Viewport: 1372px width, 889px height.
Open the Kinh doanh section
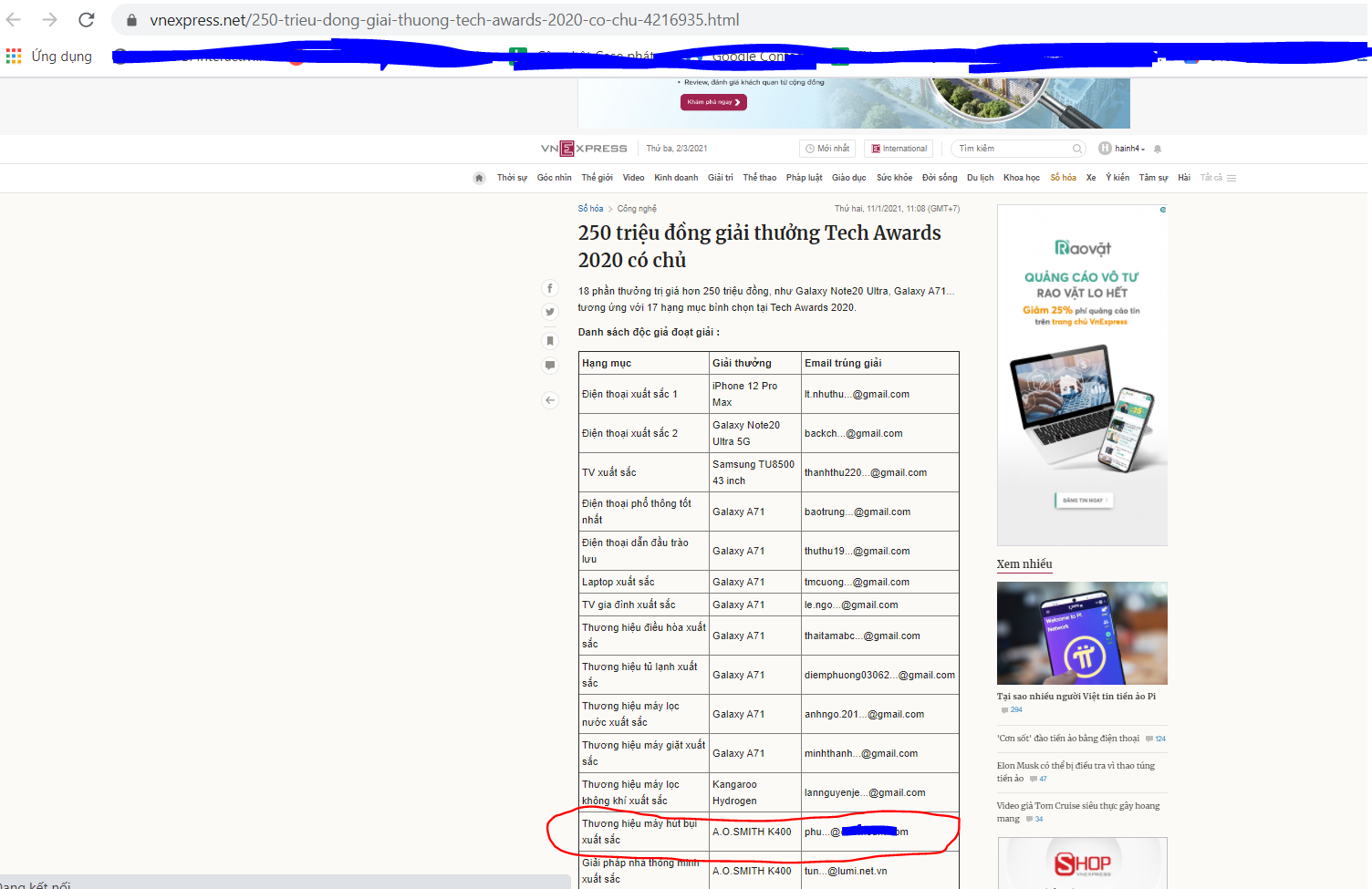pos(676,178)
